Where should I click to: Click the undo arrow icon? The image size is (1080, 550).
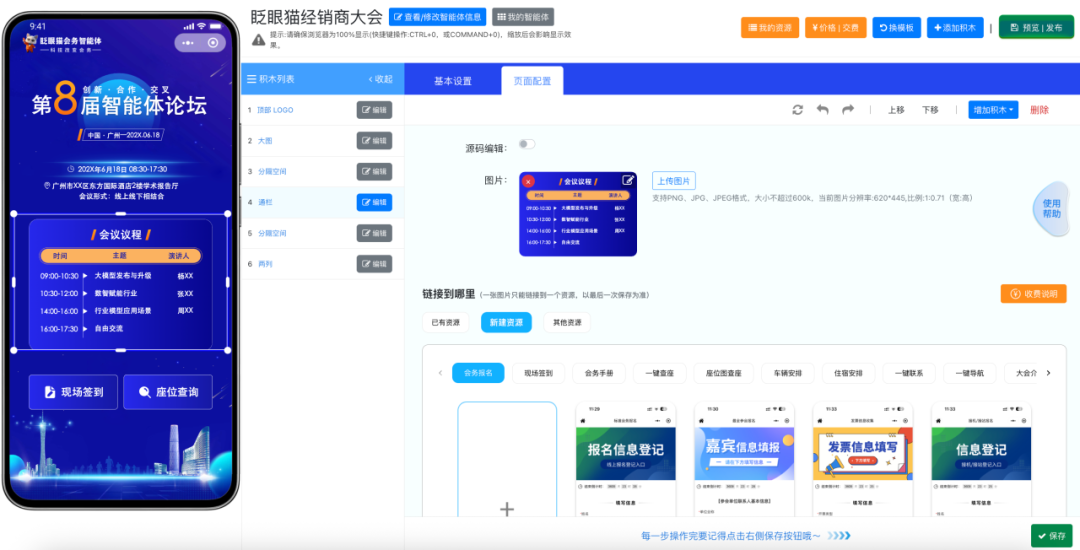[x=822, y=110]
